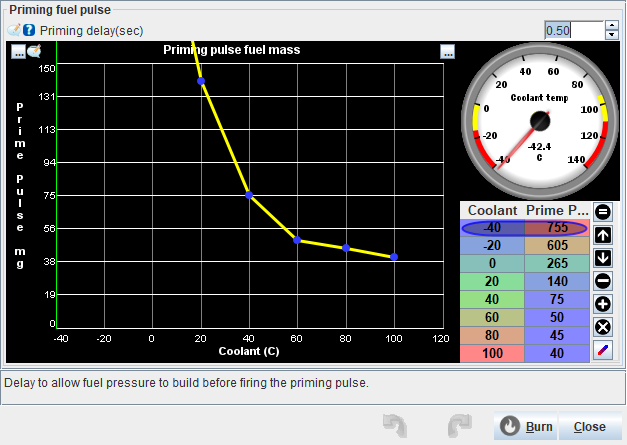Click the Prime P... column header

557,210
